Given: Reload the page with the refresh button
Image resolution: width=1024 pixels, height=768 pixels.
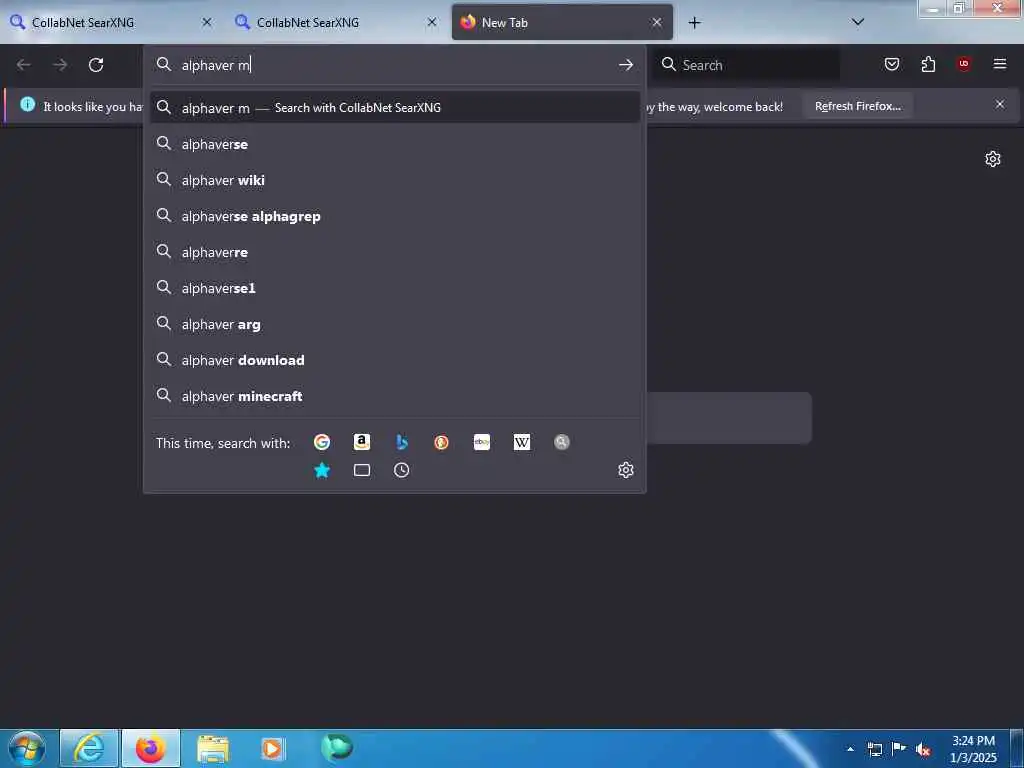Looking at the screenshot, I should click(96, 65).
